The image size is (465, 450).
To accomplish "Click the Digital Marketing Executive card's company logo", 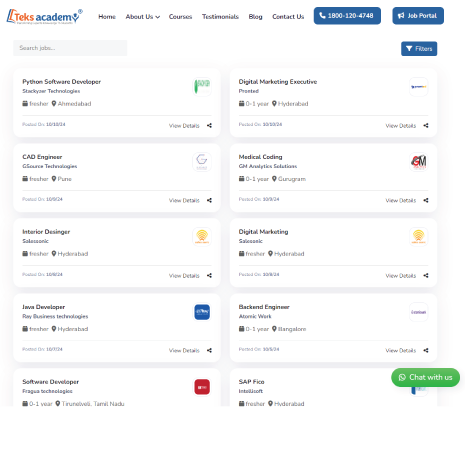I will point(419,87).
